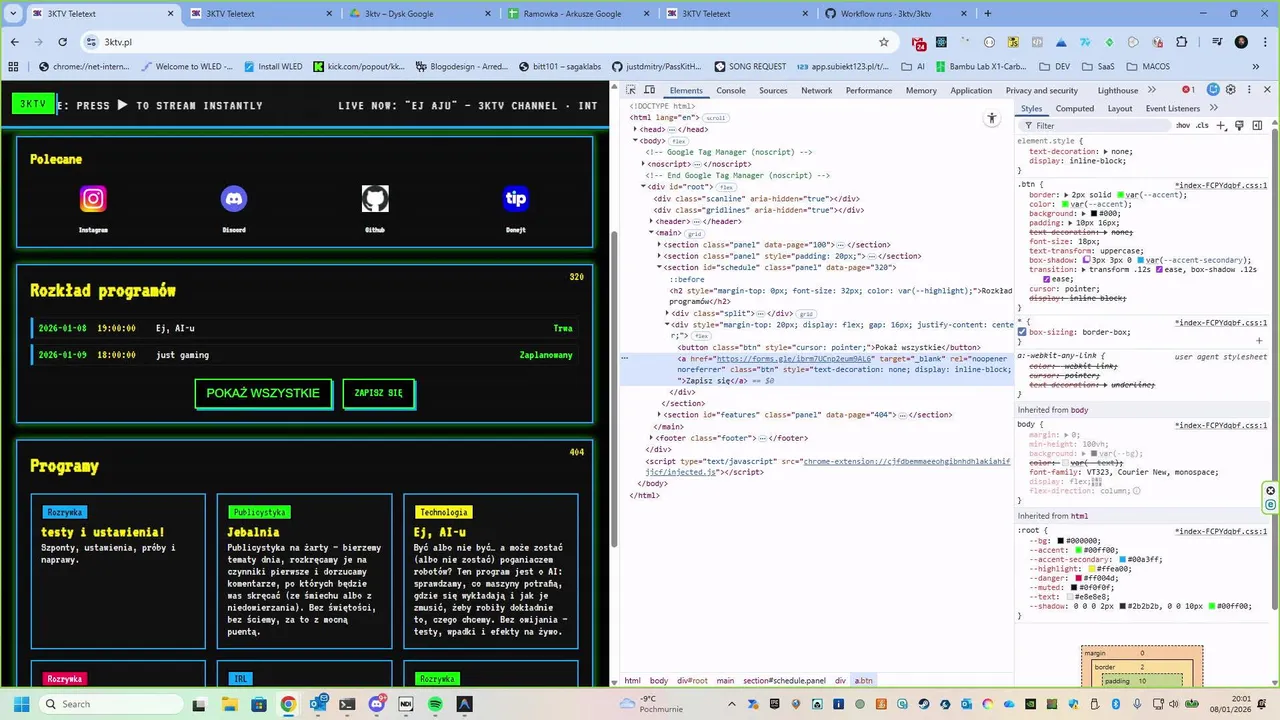Open forms.gle href link in DOM
This screenshot has height=720, width=1280.
(x=795, y=358)
